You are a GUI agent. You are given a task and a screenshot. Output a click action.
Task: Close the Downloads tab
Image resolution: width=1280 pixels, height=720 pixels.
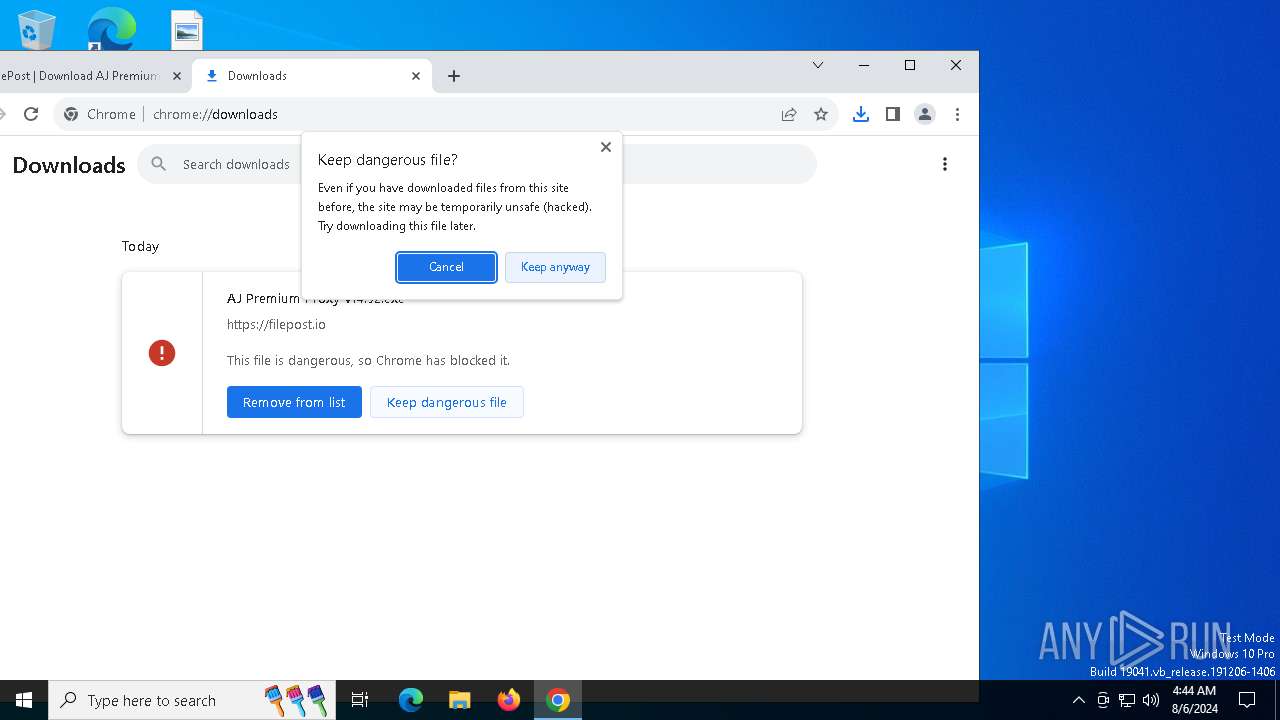point(416,76)
